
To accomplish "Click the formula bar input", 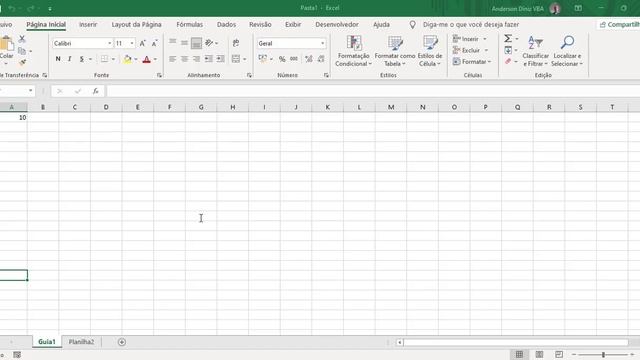I will pos(373,91).
